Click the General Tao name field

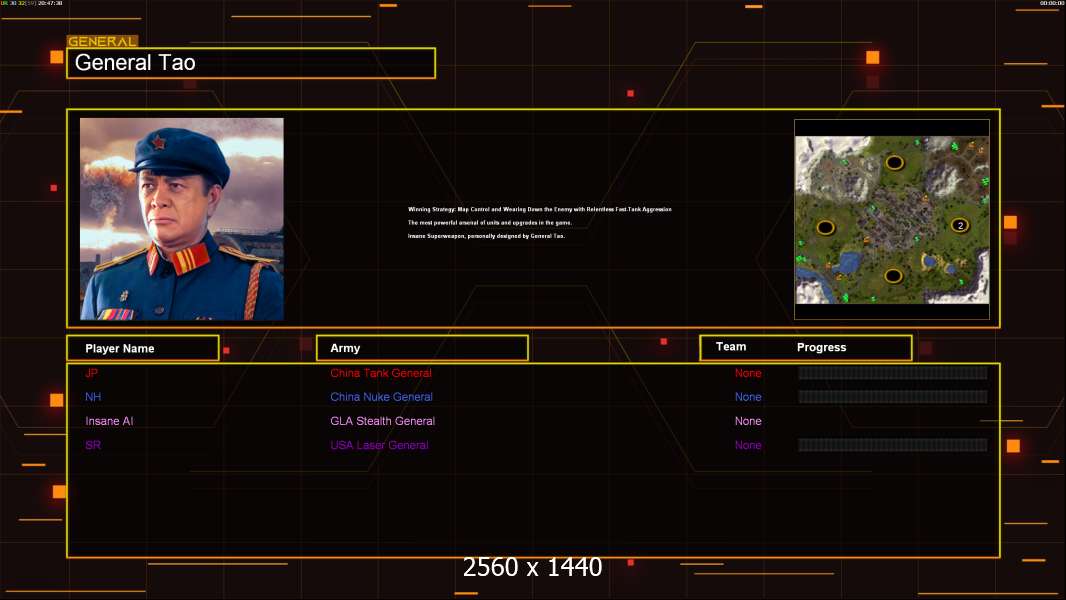(x=251, y=63)
